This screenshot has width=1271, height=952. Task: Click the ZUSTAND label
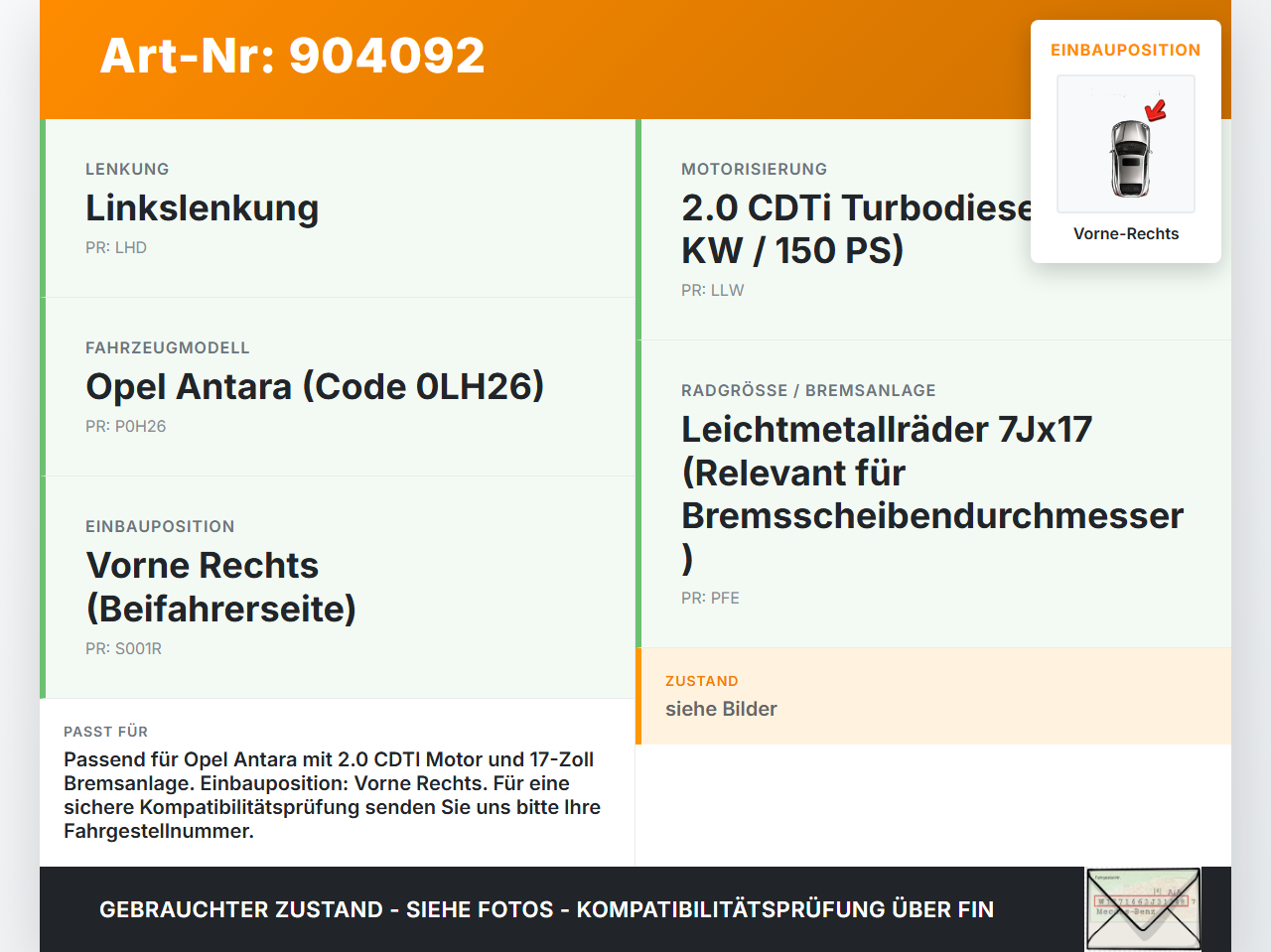[702, 681]
